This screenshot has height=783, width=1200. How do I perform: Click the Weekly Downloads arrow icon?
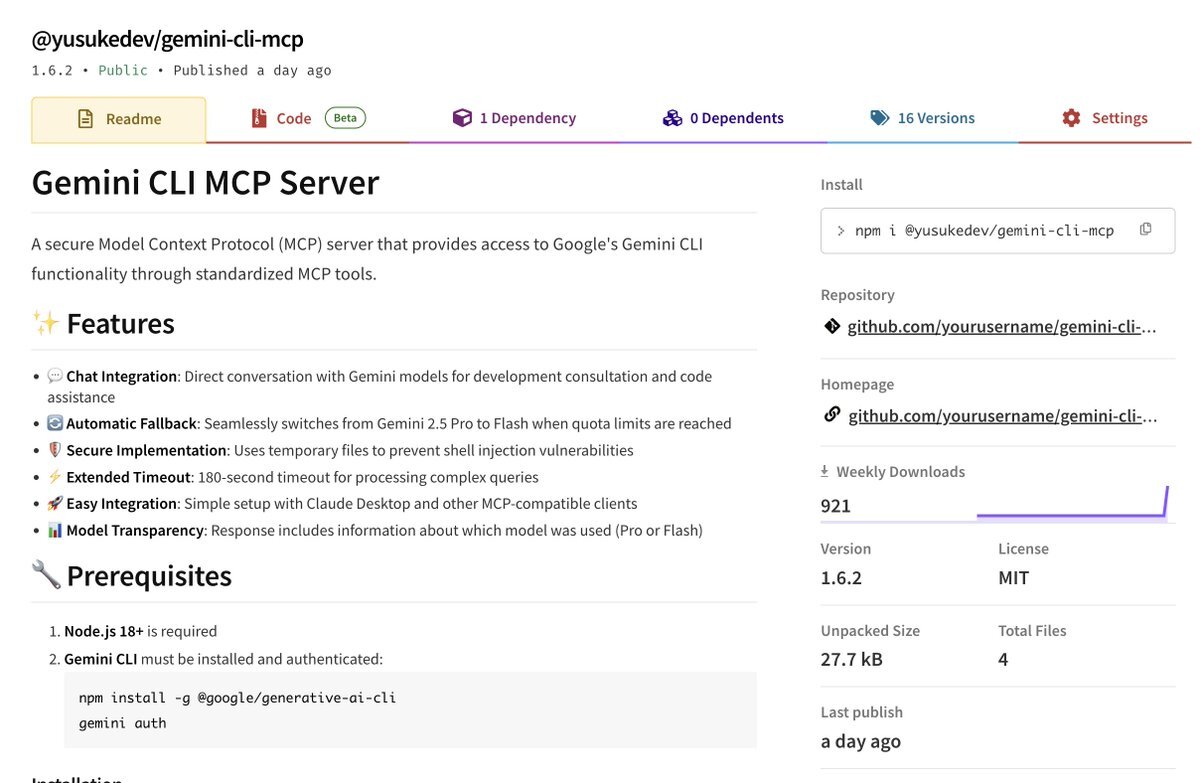tap(825, 471)
